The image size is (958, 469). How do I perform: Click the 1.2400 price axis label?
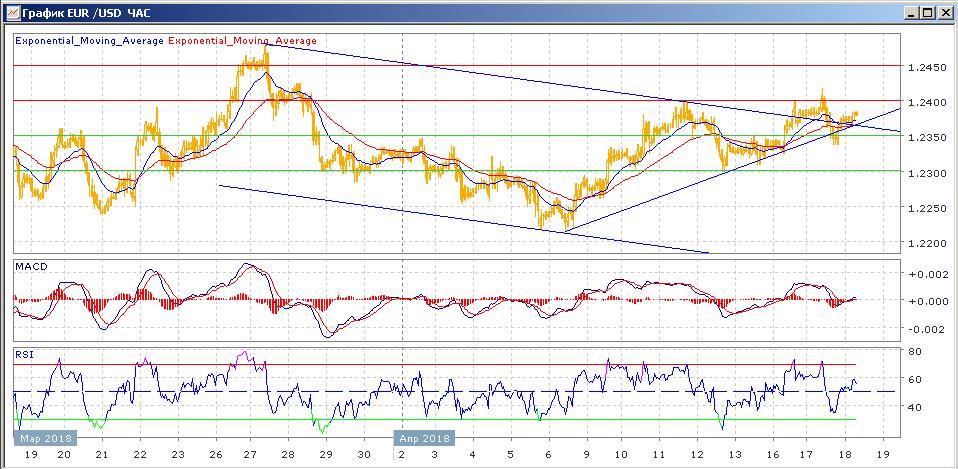[926, 102]
